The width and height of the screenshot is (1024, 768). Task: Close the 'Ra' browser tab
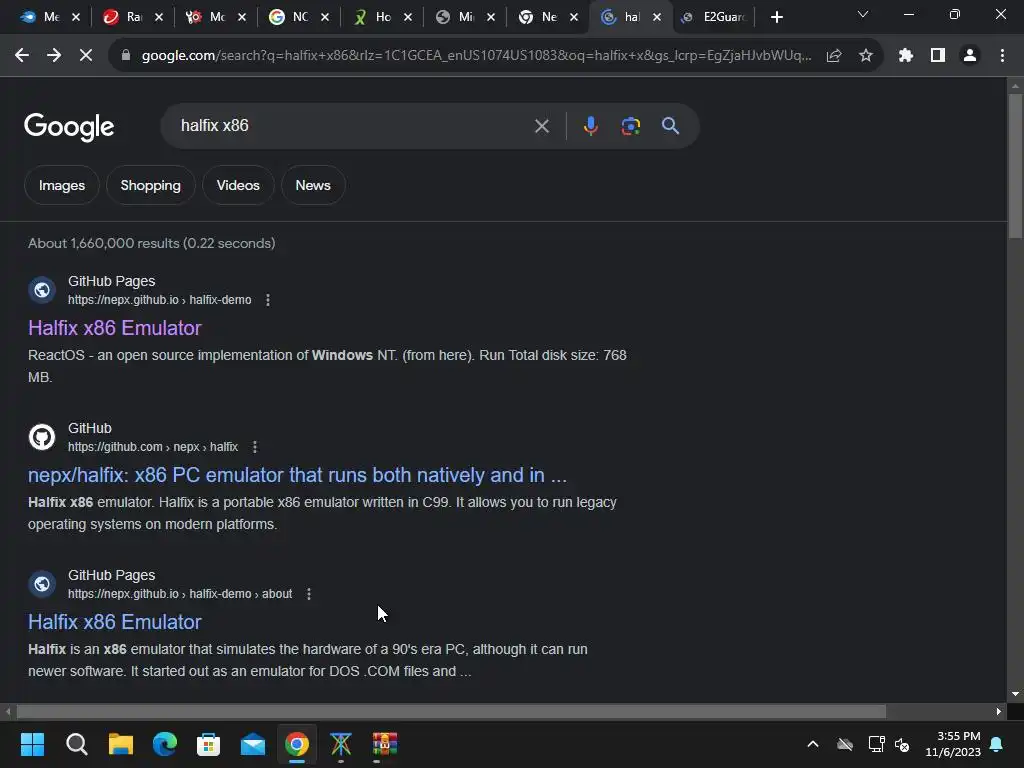point(159,17)
